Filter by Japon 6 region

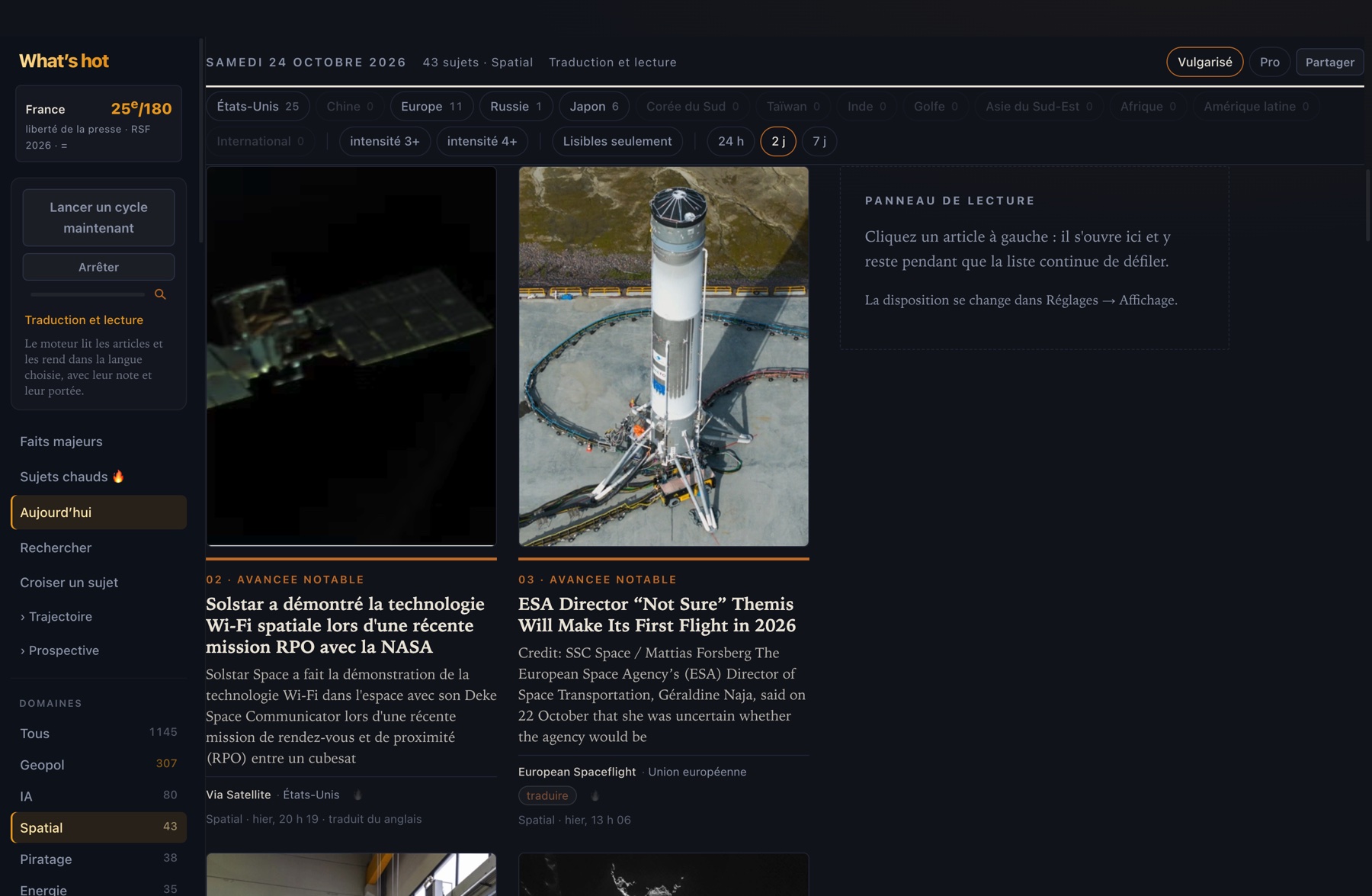(594, 106)
